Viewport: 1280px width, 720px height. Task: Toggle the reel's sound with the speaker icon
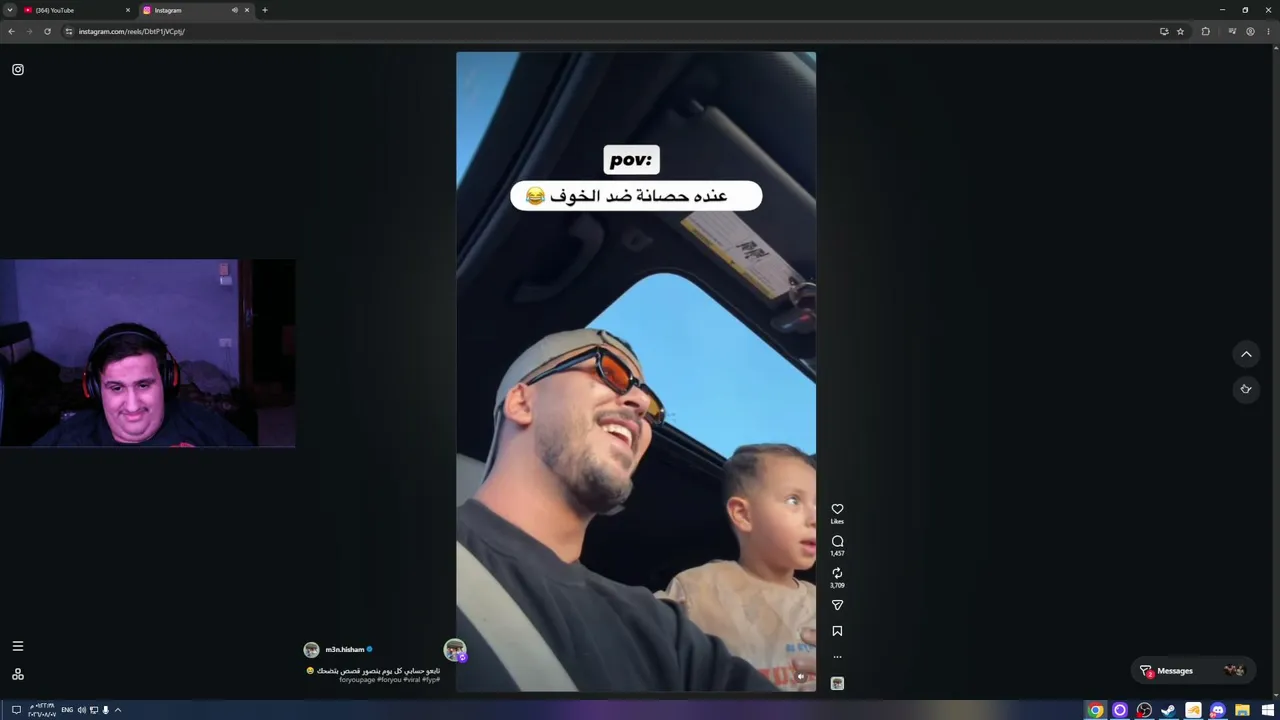tap(800, 677)
